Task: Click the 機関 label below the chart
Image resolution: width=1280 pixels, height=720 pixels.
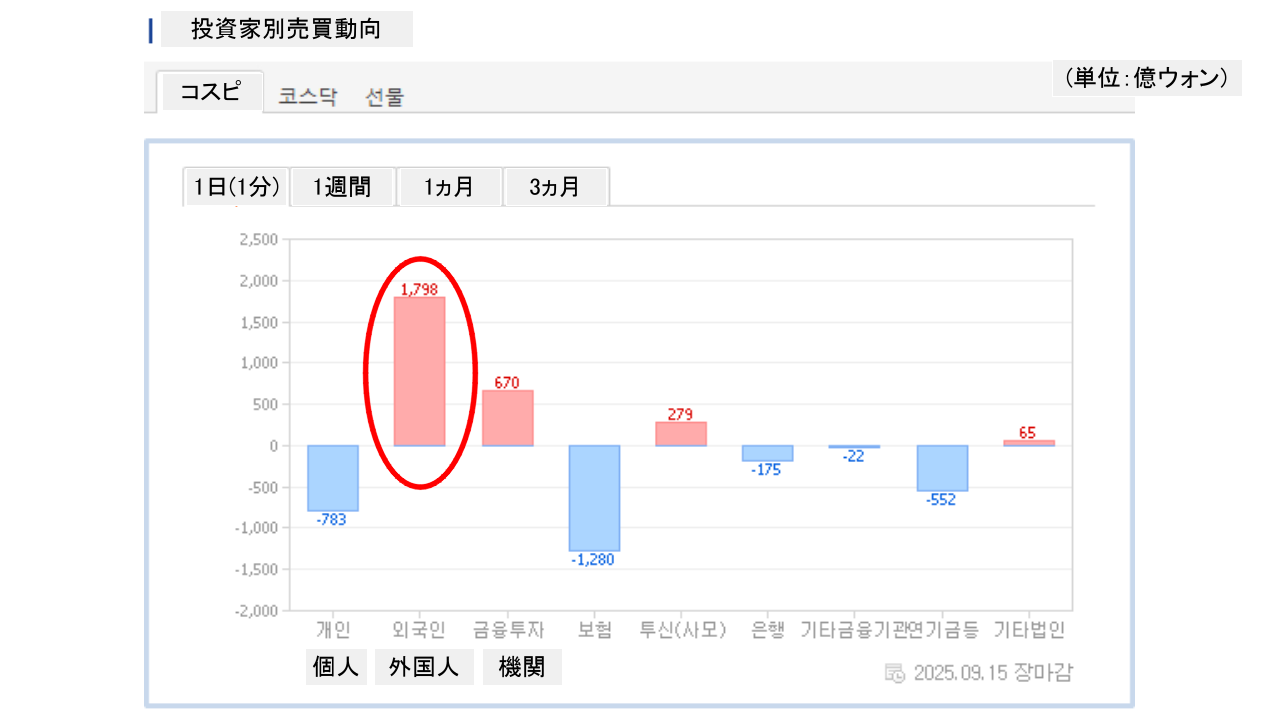Action: [522, 667]
